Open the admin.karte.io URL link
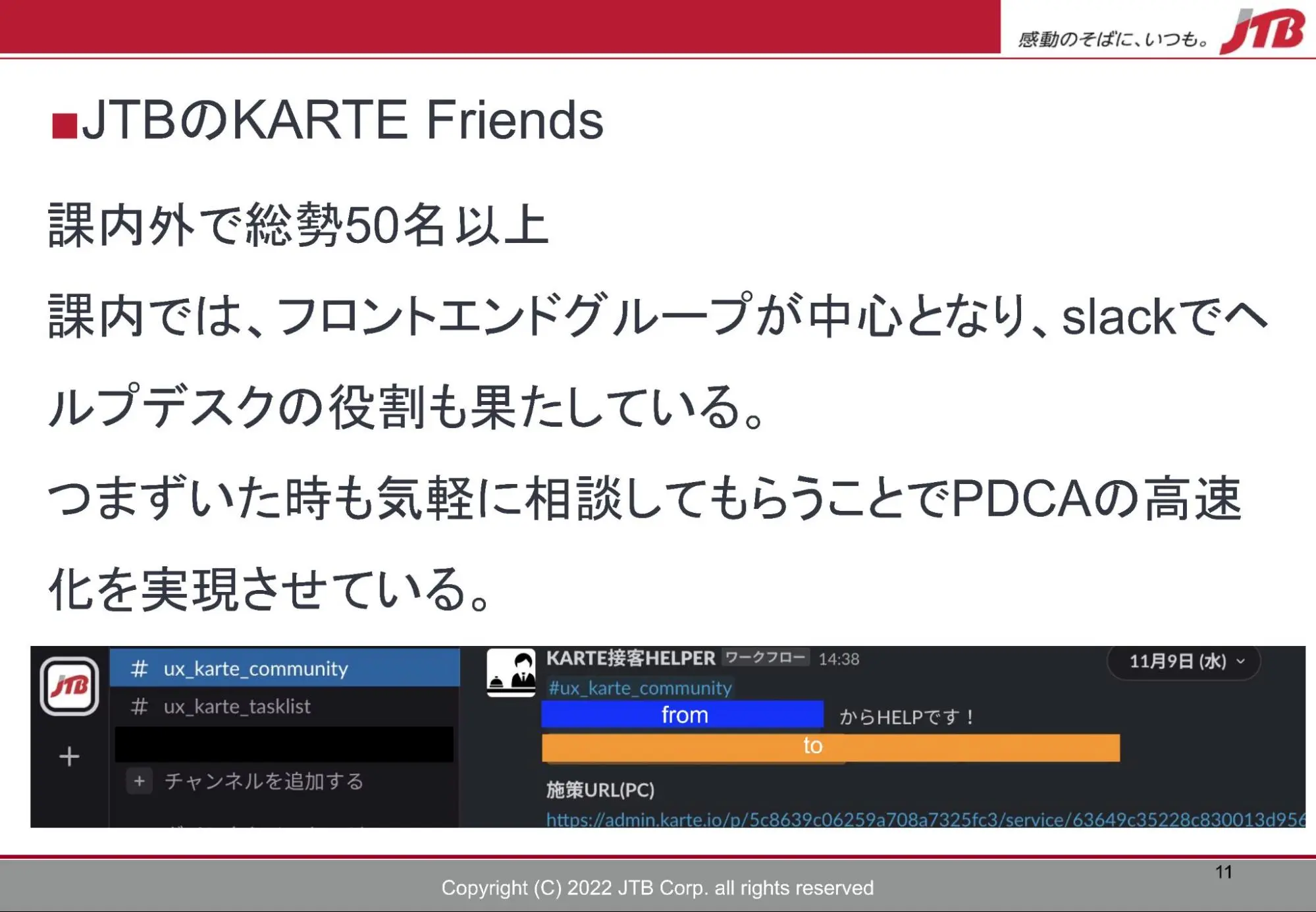 (x=925, y=820)
